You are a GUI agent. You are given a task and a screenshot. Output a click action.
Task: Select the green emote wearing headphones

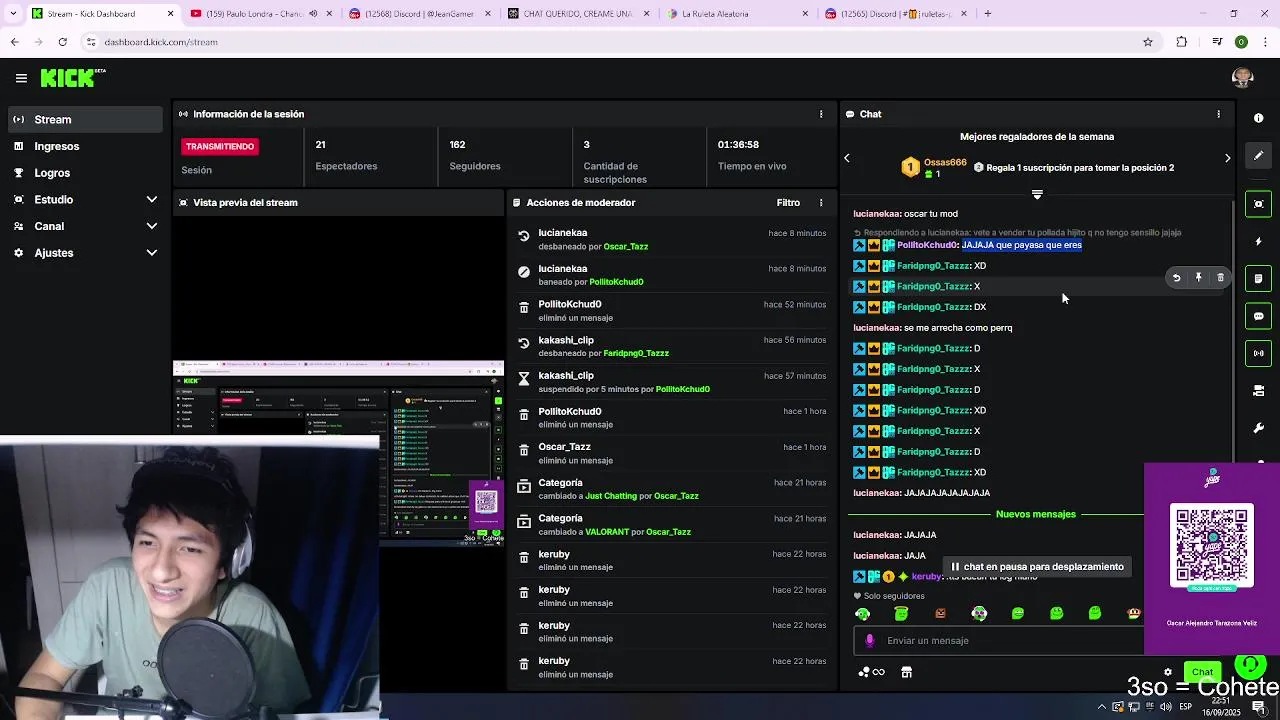[863, 613]
